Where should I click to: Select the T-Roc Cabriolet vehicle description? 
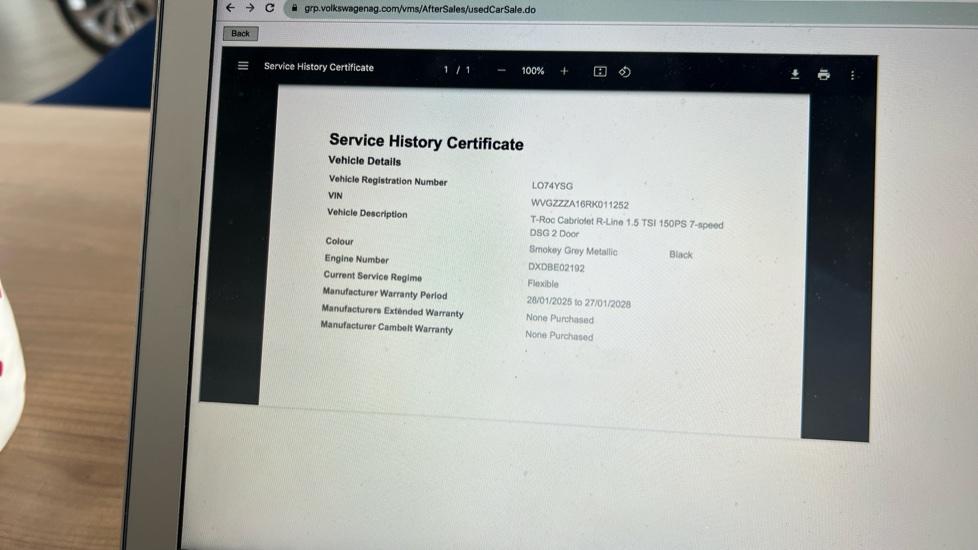click(x=626, y=227)
